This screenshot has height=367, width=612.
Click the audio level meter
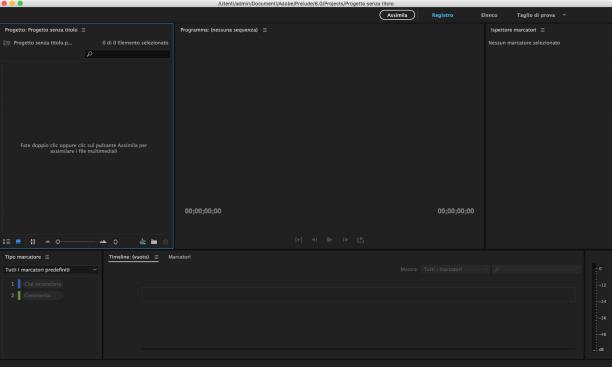coord(596,308)
